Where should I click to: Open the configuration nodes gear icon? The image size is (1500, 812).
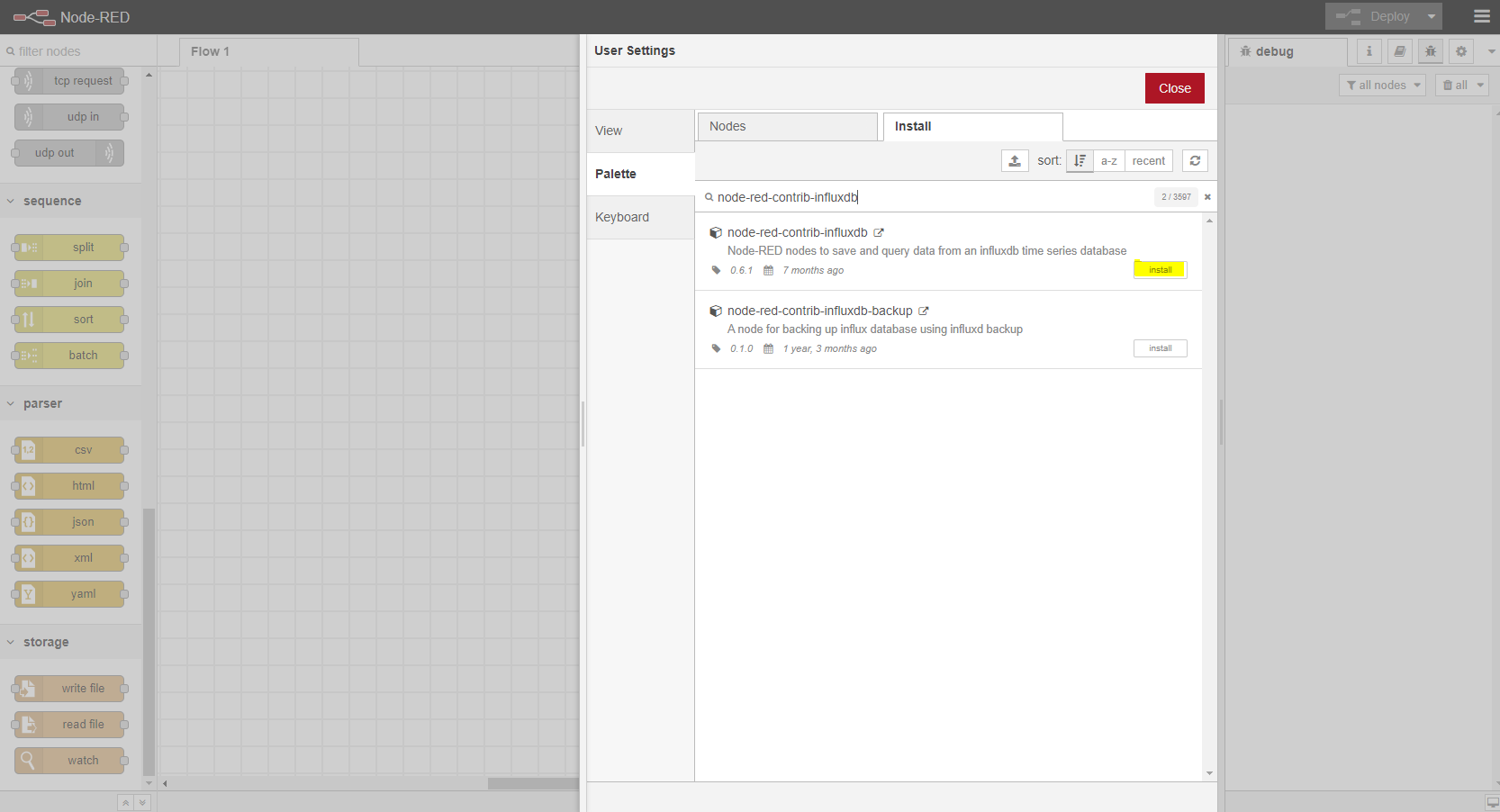pos(1461,51)
